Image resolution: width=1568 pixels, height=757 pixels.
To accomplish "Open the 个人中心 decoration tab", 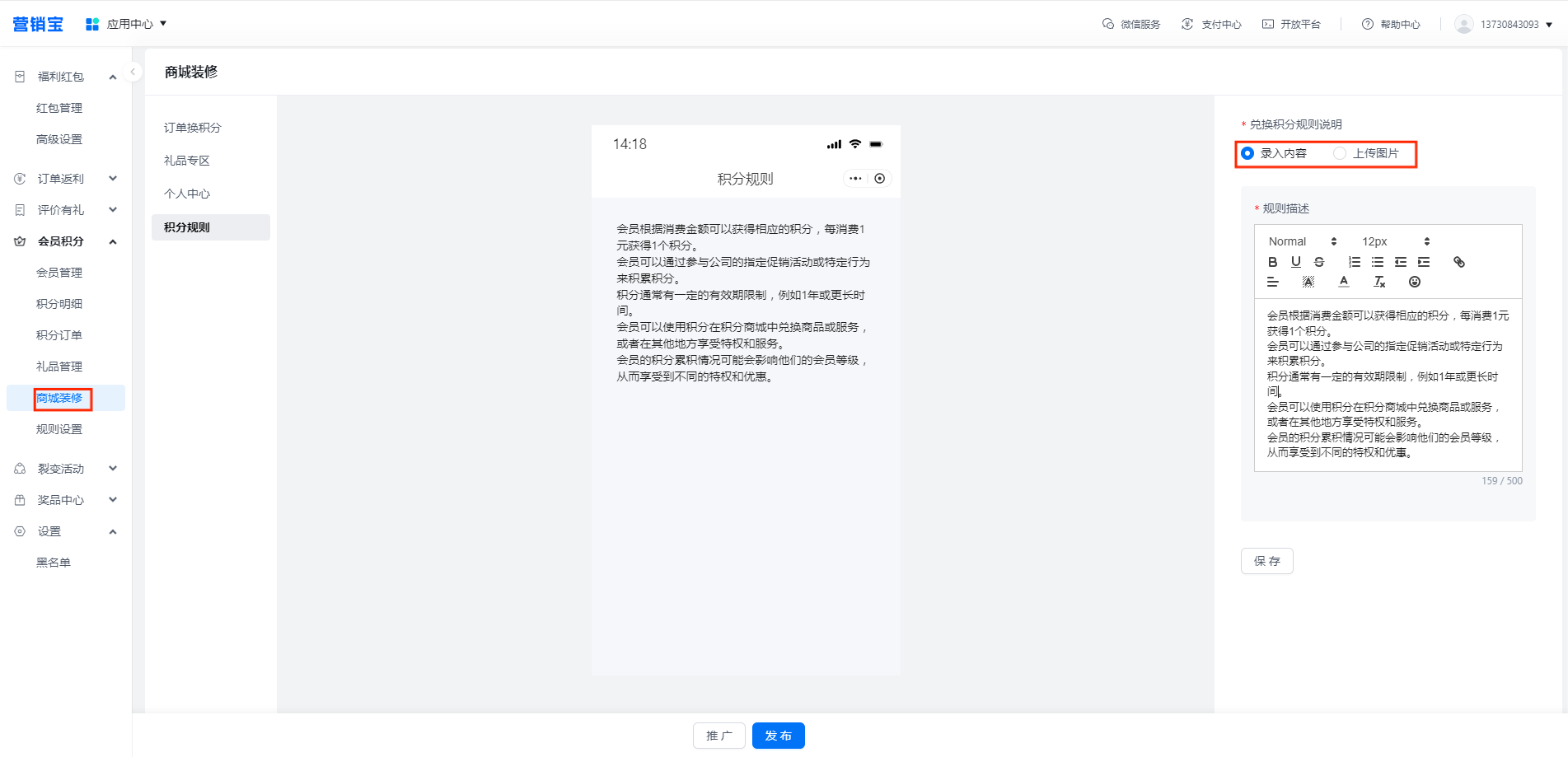I will (187, 194).
